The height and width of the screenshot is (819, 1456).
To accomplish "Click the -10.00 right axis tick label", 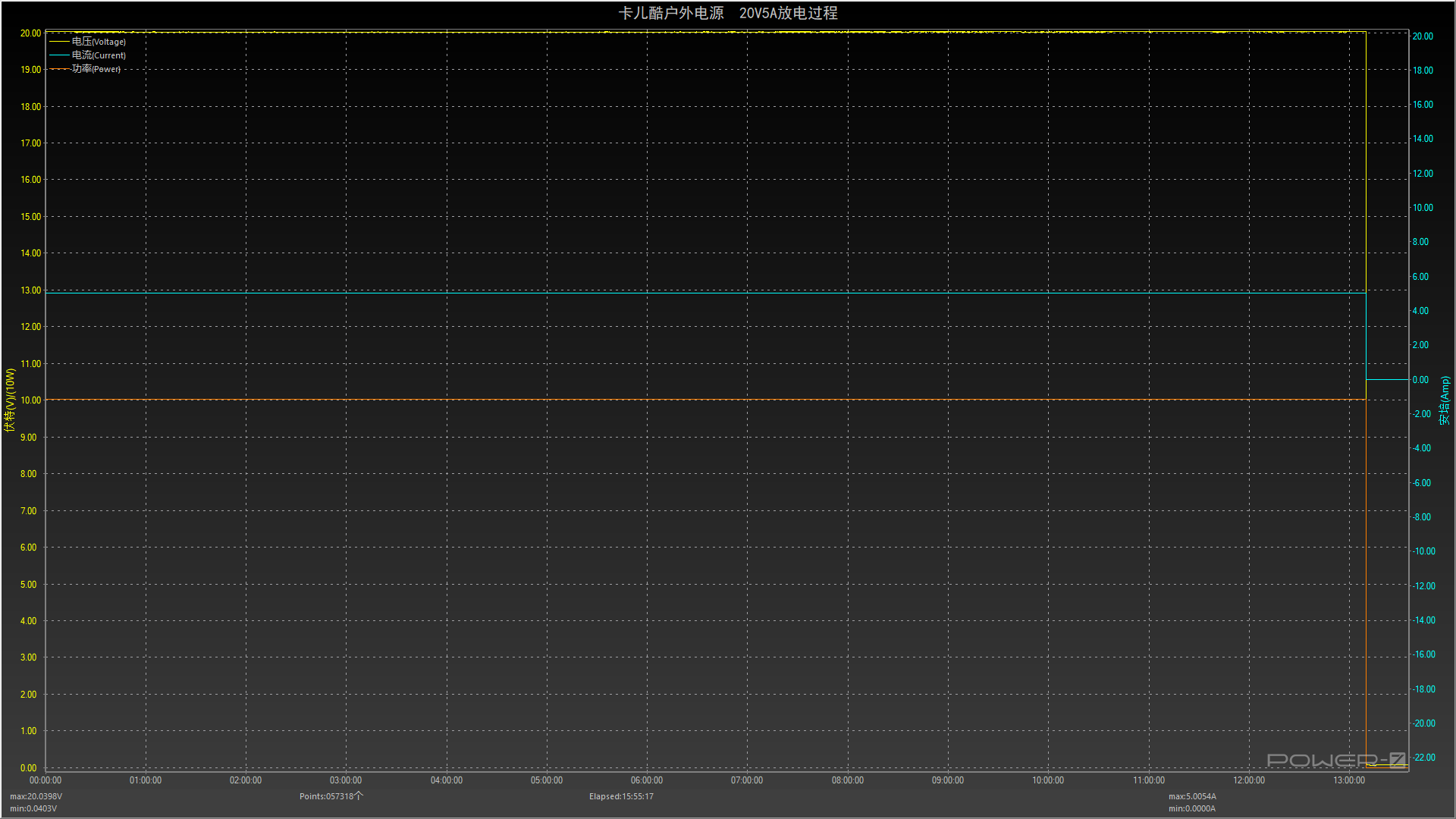I will [1424, 551].
